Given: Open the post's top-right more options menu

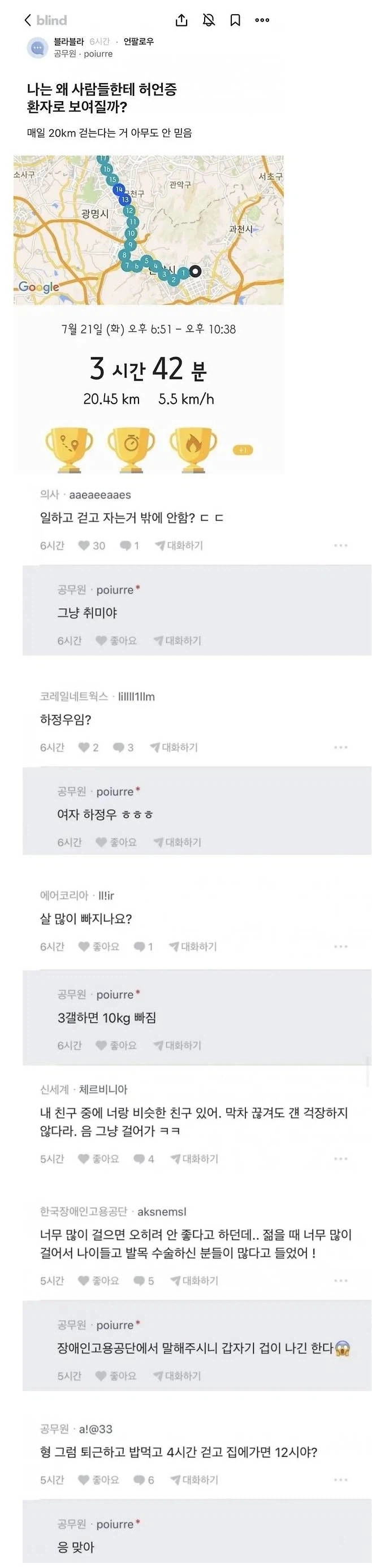Looking at the screenshot, I should (x=261, y=20).
